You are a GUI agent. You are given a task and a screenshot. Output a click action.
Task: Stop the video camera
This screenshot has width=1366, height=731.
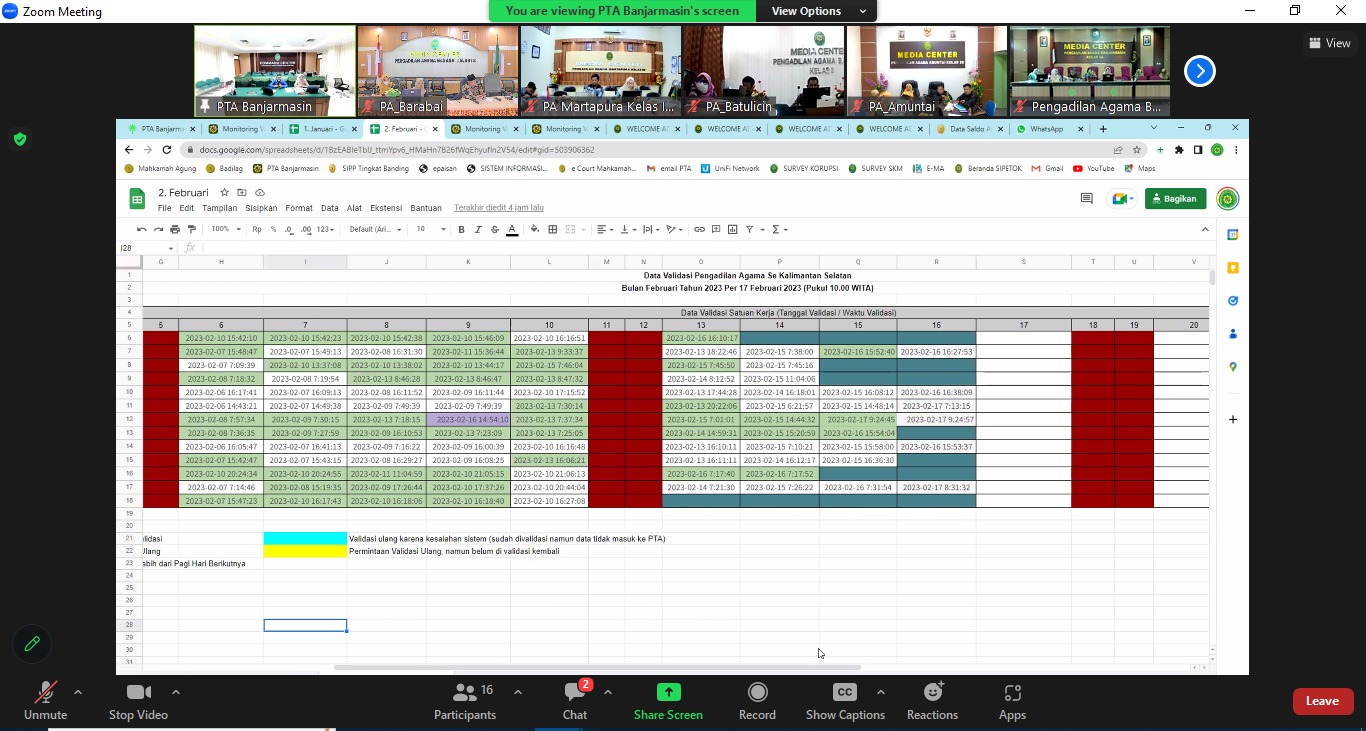[x=138, y=700]
